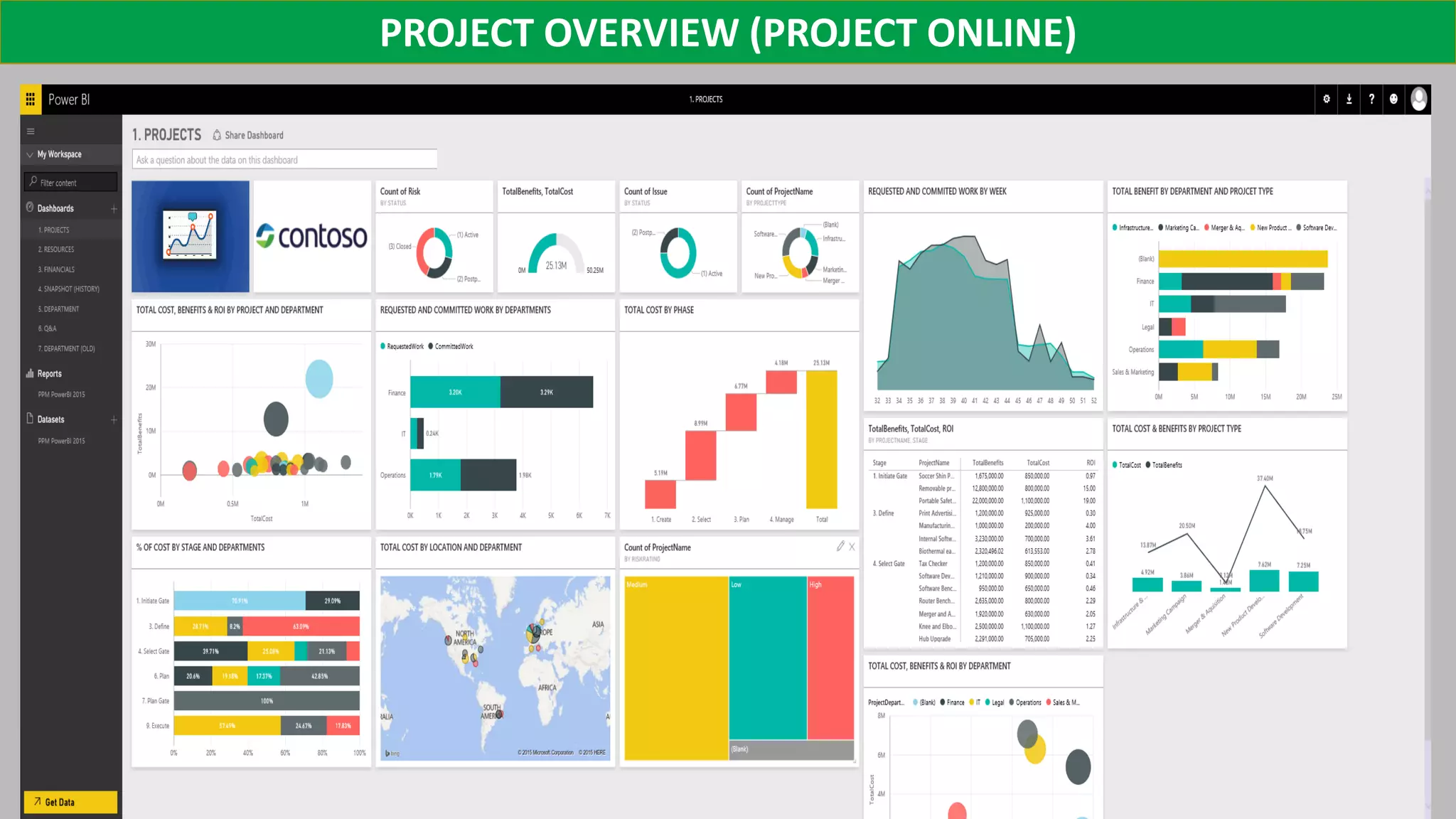1456x819 pixels.
Task: Click the Dashboards section icon
Action: pyautogui.click(x=30, y=208)
